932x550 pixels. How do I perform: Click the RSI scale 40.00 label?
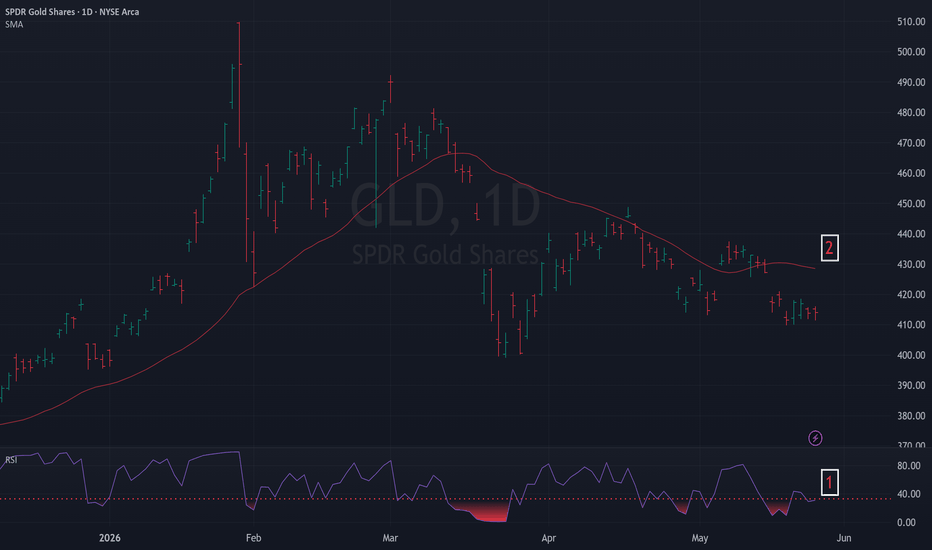coord(909,494)
